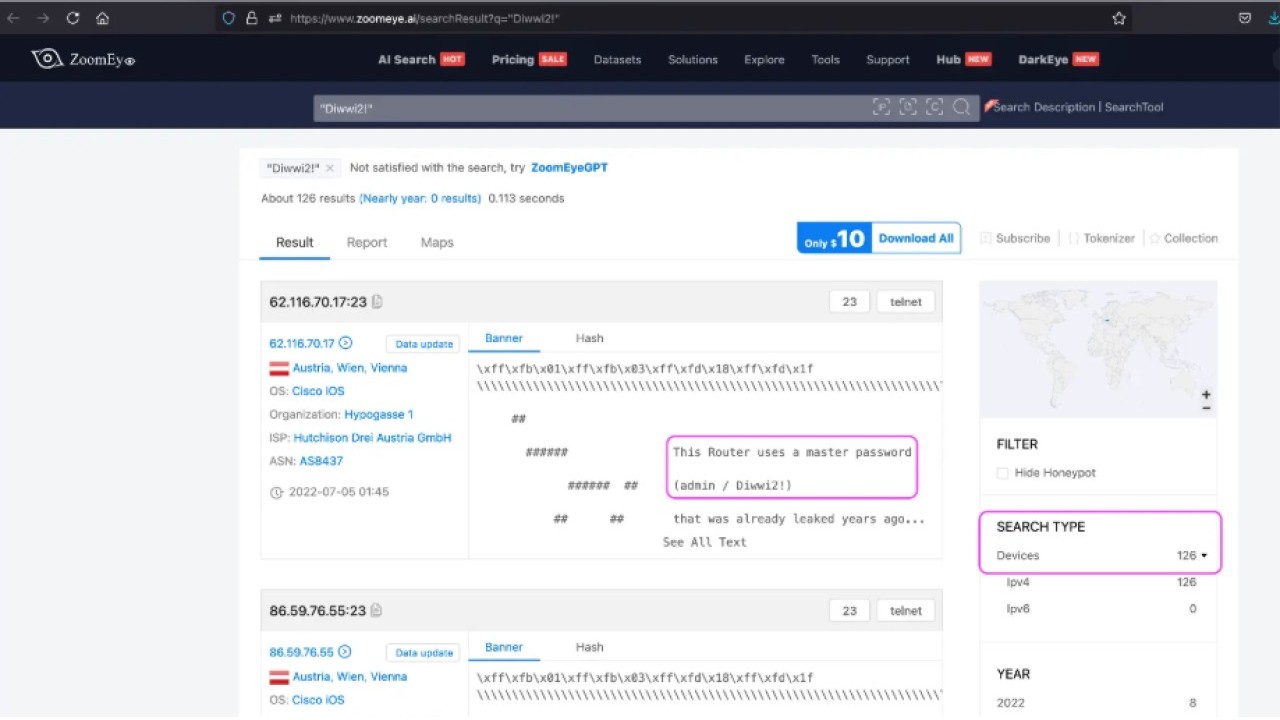The width and height of the screenshot is (1280, 720).
Task: Open Solutions menu item
Action: (693, 60)
